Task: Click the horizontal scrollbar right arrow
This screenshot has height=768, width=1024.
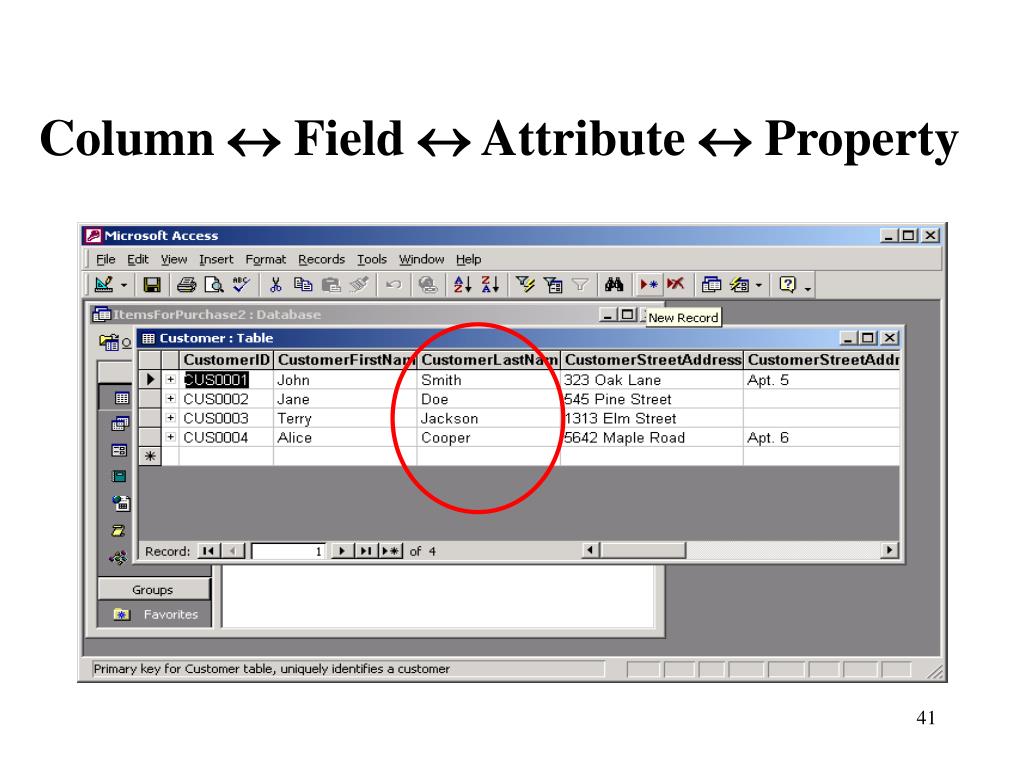Action: [x=888, y=550]
